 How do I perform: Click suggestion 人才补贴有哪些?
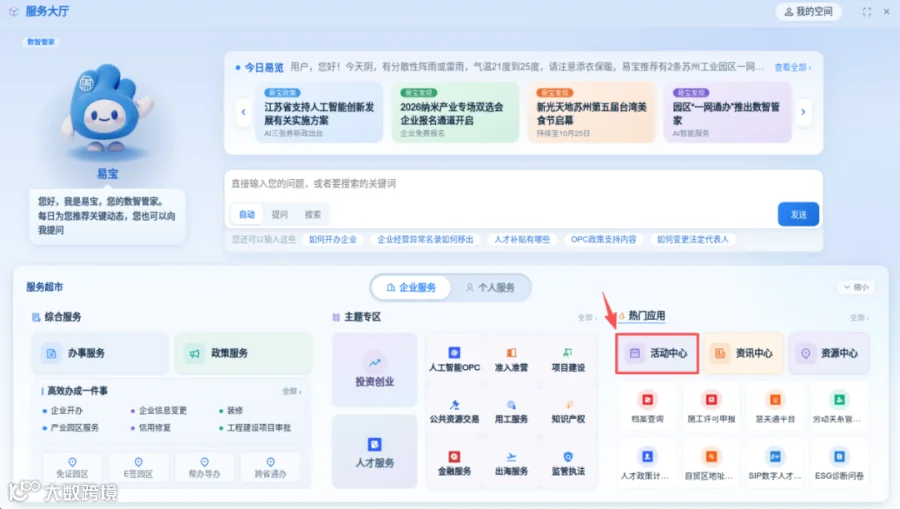point(522,239)
